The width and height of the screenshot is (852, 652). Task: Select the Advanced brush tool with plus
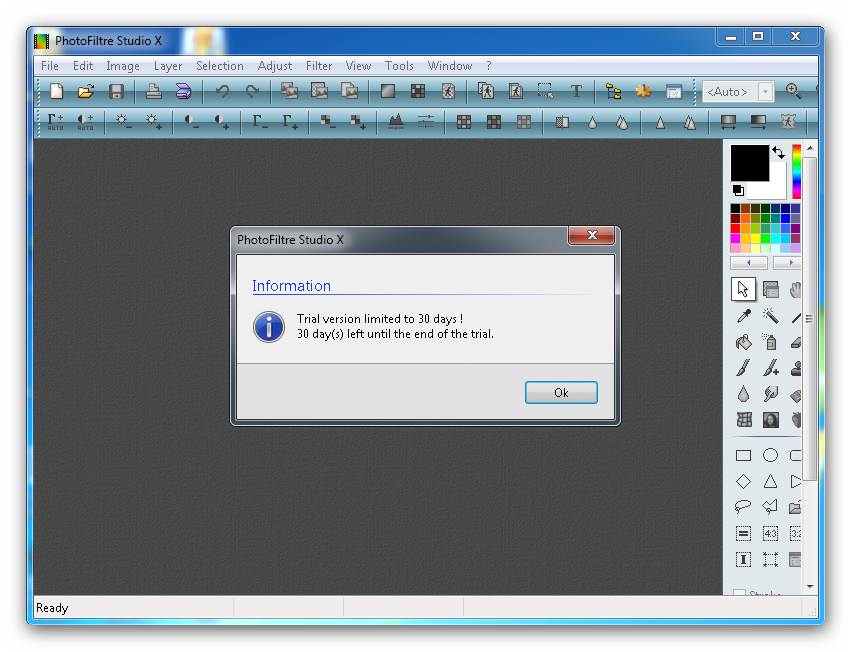tap(770, 368)
